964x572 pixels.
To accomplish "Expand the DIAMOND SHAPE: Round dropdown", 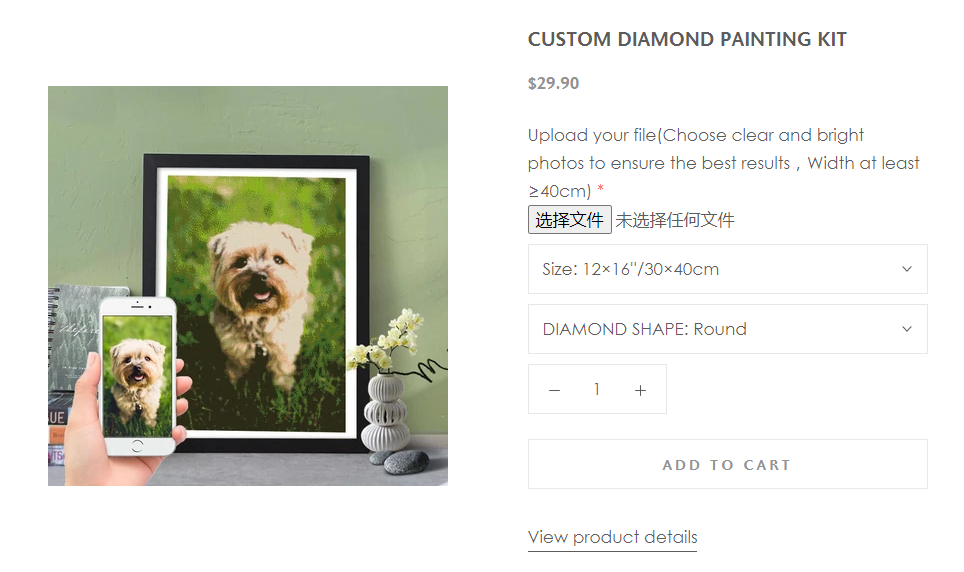I will [727, 329].
